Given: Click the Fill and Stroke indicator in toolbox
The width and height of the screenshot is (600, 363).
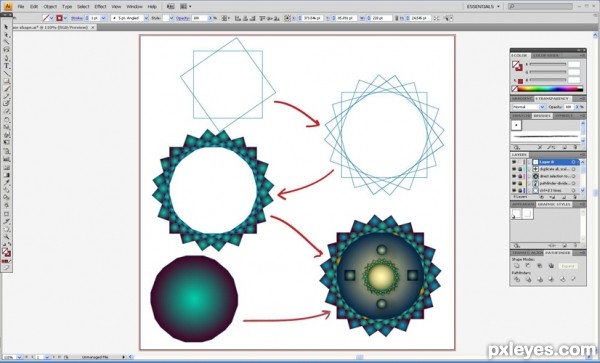Looking at the screenshot, I should pos(7,252).
